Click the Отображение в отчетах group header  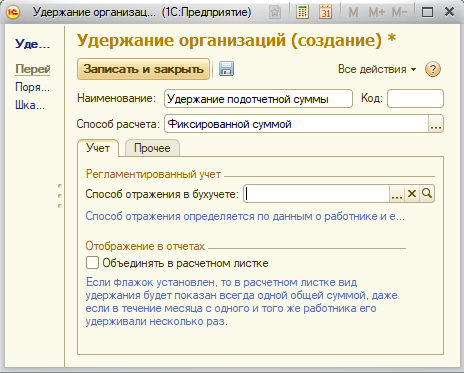pyautogui.click(x=145, y=246)
